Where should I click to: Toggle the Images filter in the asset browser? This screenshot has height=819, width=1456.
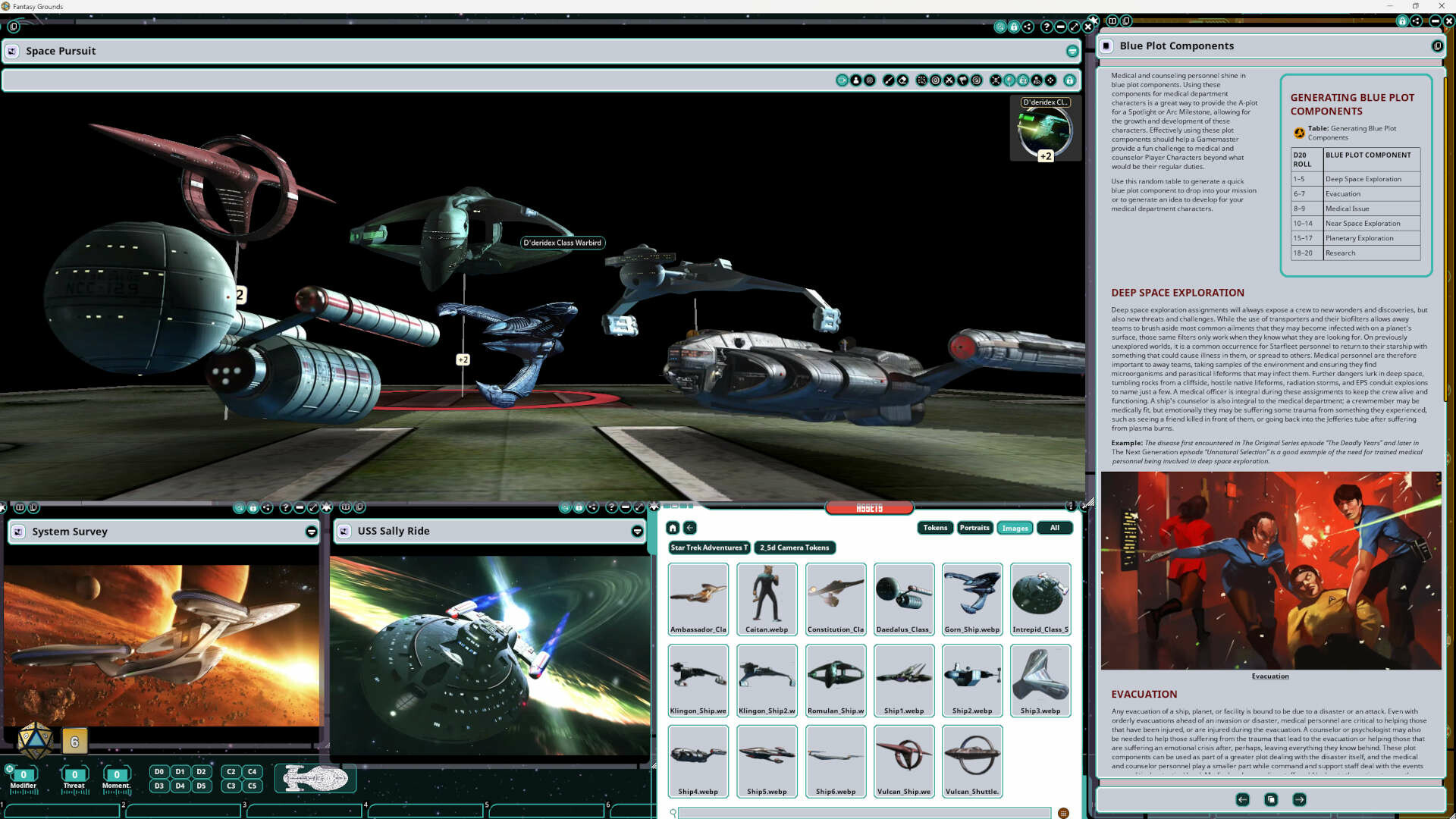point(1015,528)
